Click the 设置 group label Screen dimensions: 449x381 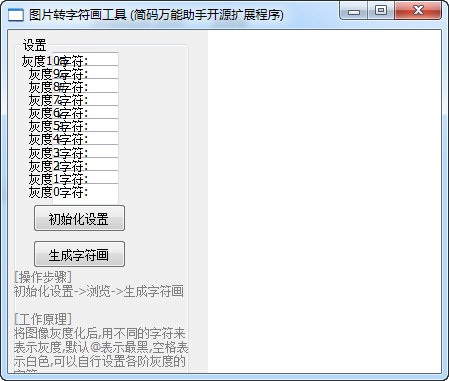coord(34,45)
